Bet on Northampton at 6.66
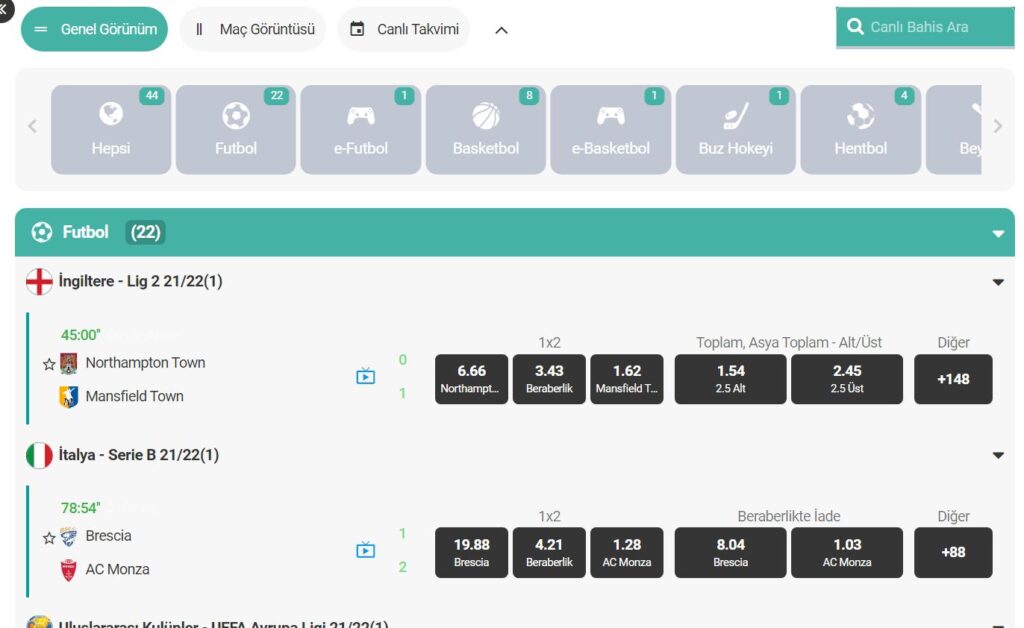The image size is (1024, 628). click(x=472, y=379)
